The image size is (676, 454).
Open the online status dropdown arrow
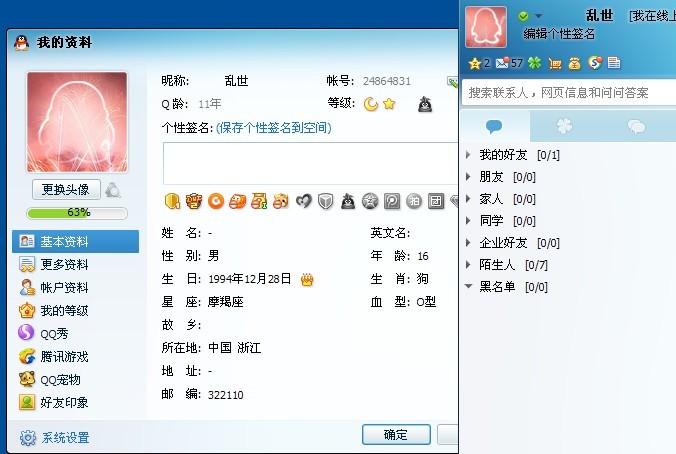(538, 16)
